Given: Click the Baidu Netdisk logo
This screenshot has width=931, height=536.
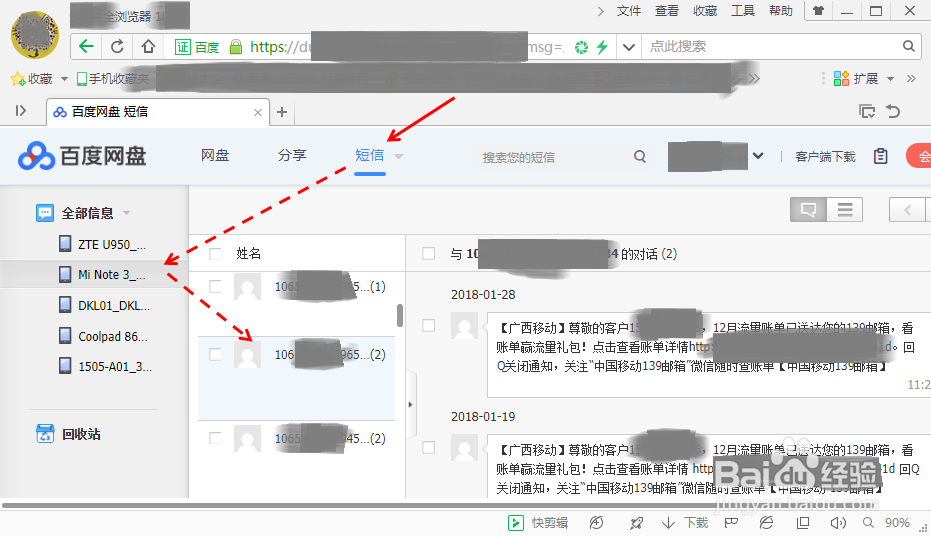Looking at the screenshot, I should 82,156.
